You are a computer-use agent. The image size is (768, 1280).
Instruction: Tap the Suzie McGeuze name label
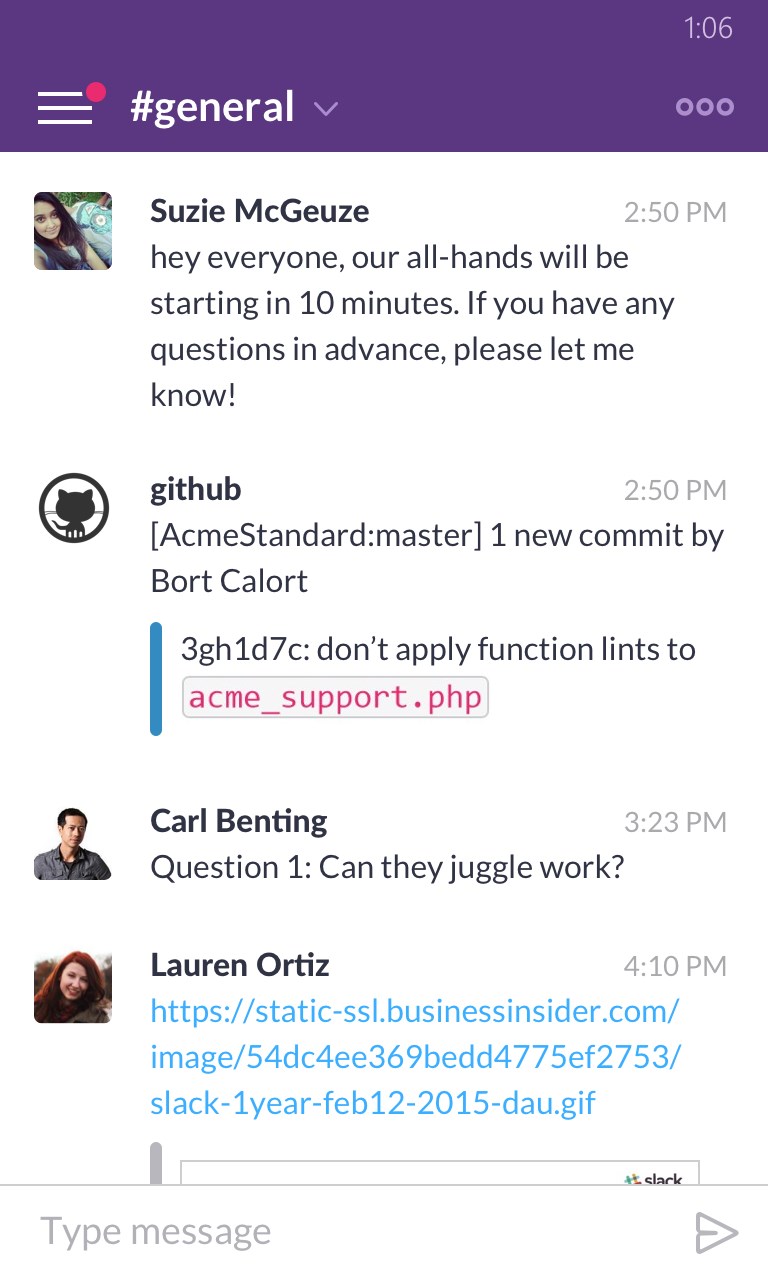(259, 211)
